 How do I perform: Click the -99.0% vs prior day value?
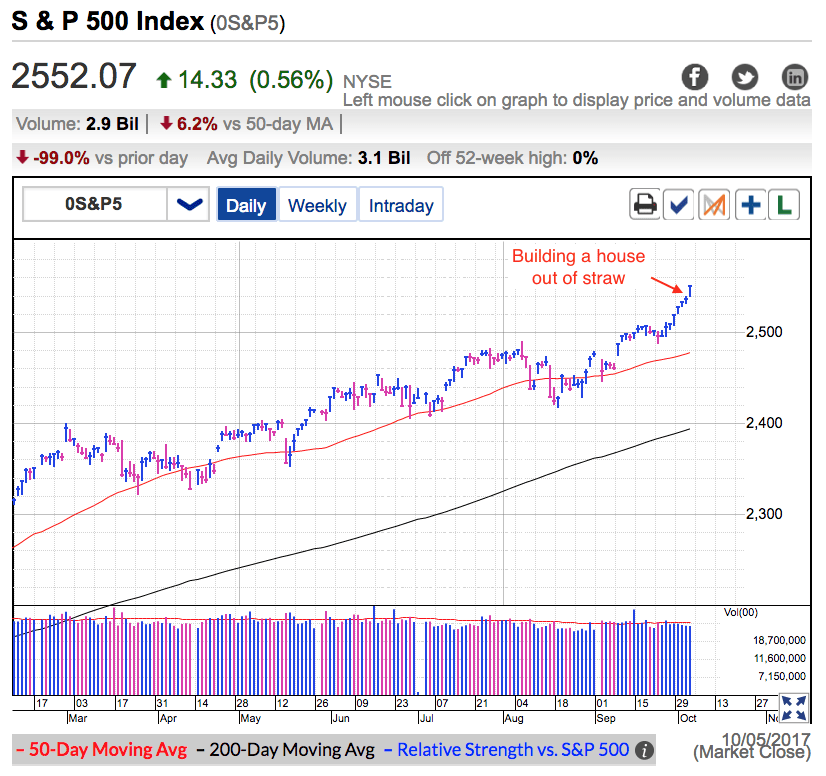tap(102, 158)
